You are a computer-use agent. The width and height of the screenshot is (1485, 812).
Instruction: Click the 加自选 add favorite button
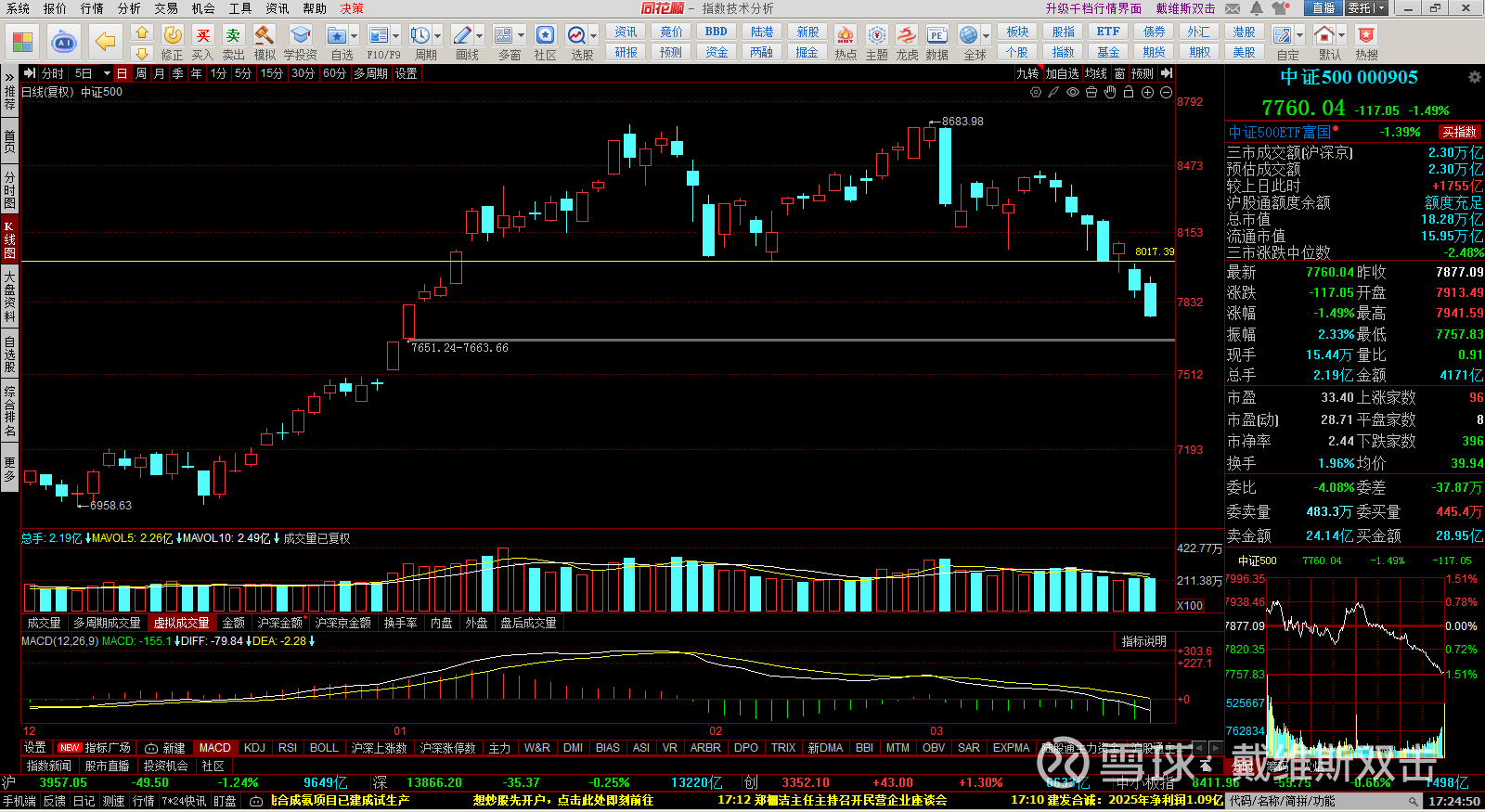(x=1062, y=73)
